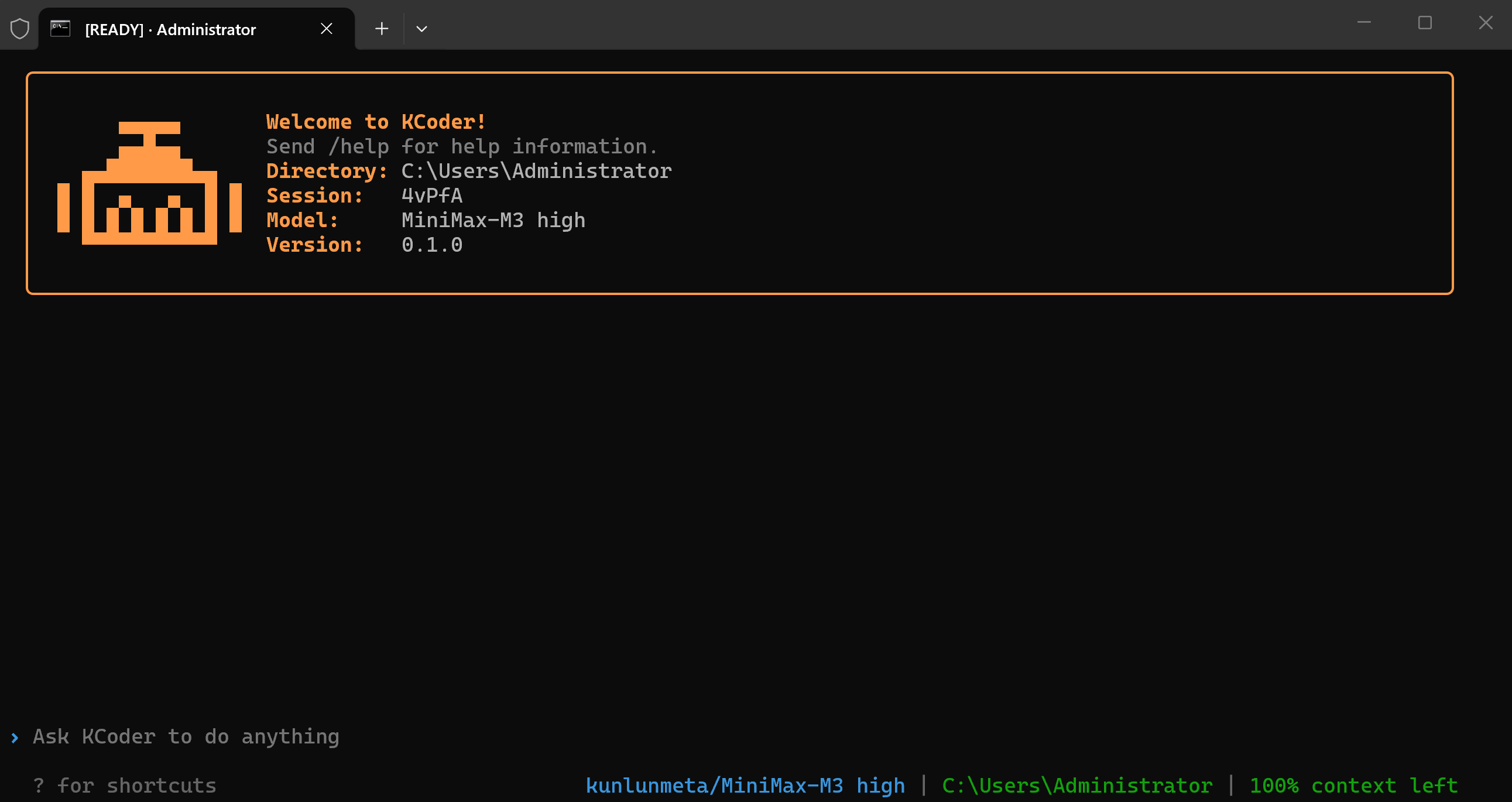Viewport: 1512px width, 802px height.
Task: Minimize the terminal window
Action: coord(1364,23)
